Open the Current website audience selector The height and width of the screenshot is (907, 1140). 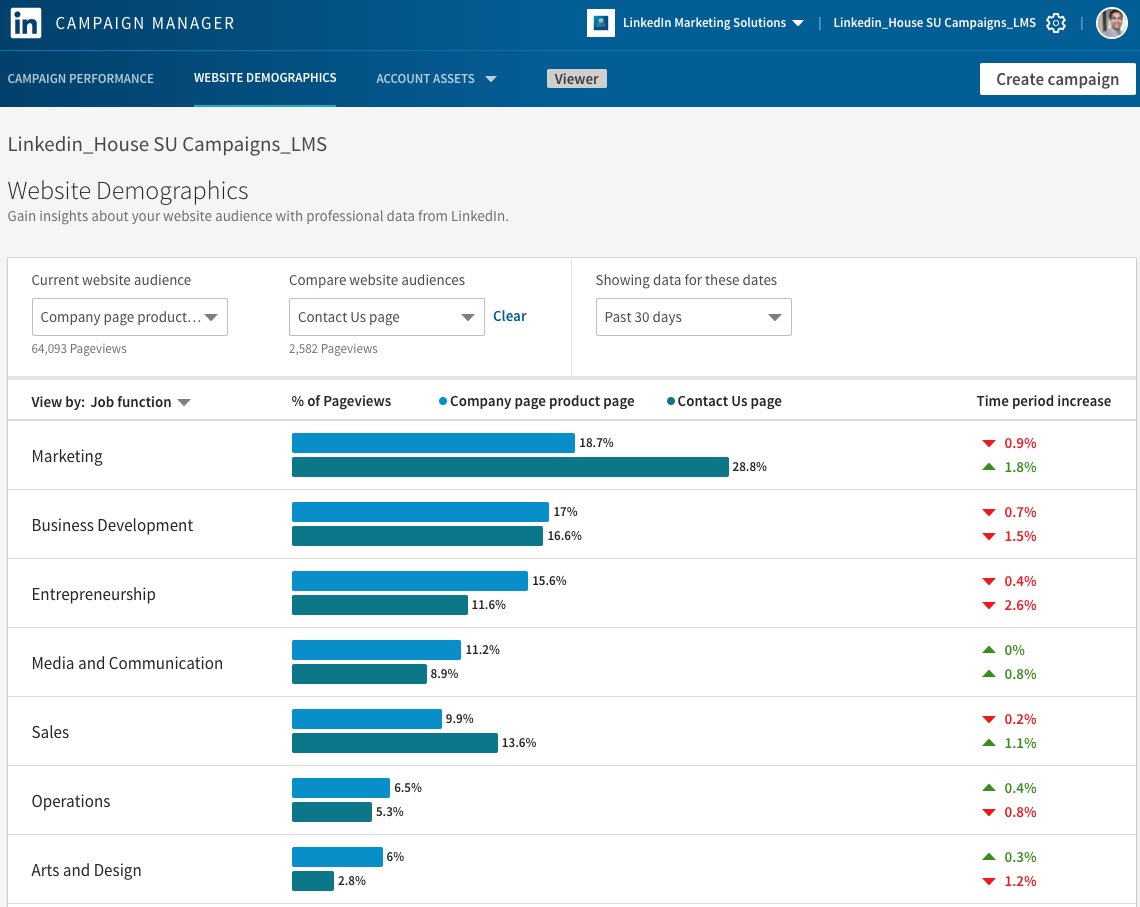(129, 316)
